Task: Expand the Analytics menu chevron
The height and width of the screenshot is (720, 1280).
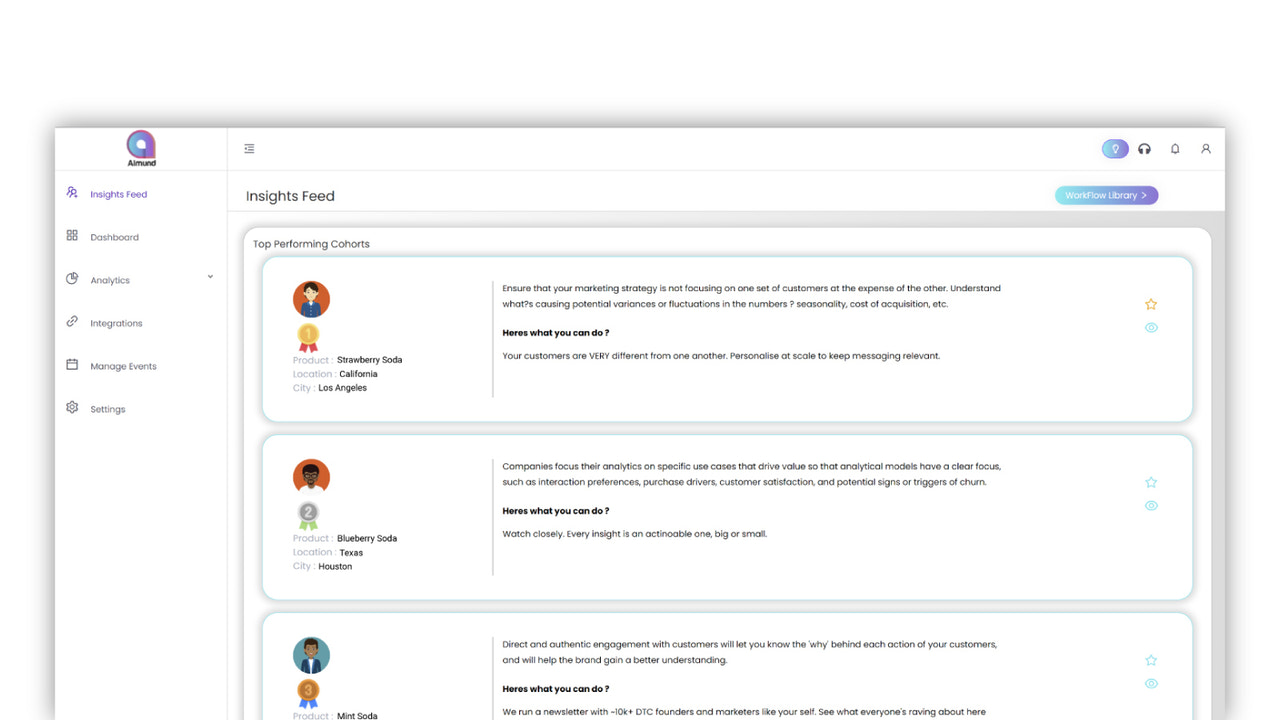Action: pos(210,276)
